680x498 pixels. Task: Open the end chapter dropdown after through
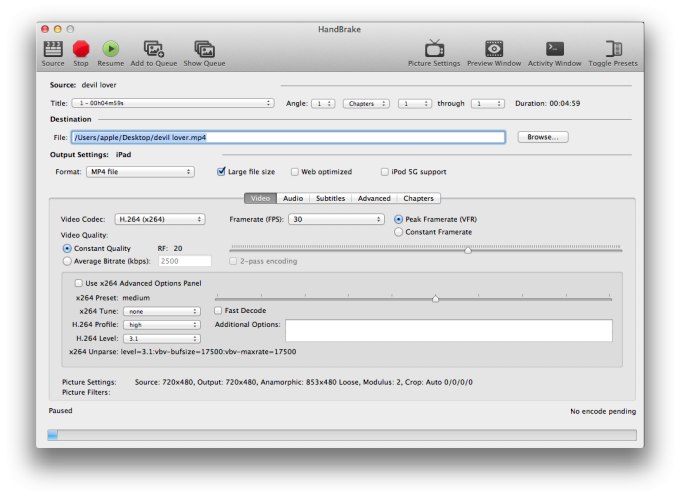coord(488,104)
